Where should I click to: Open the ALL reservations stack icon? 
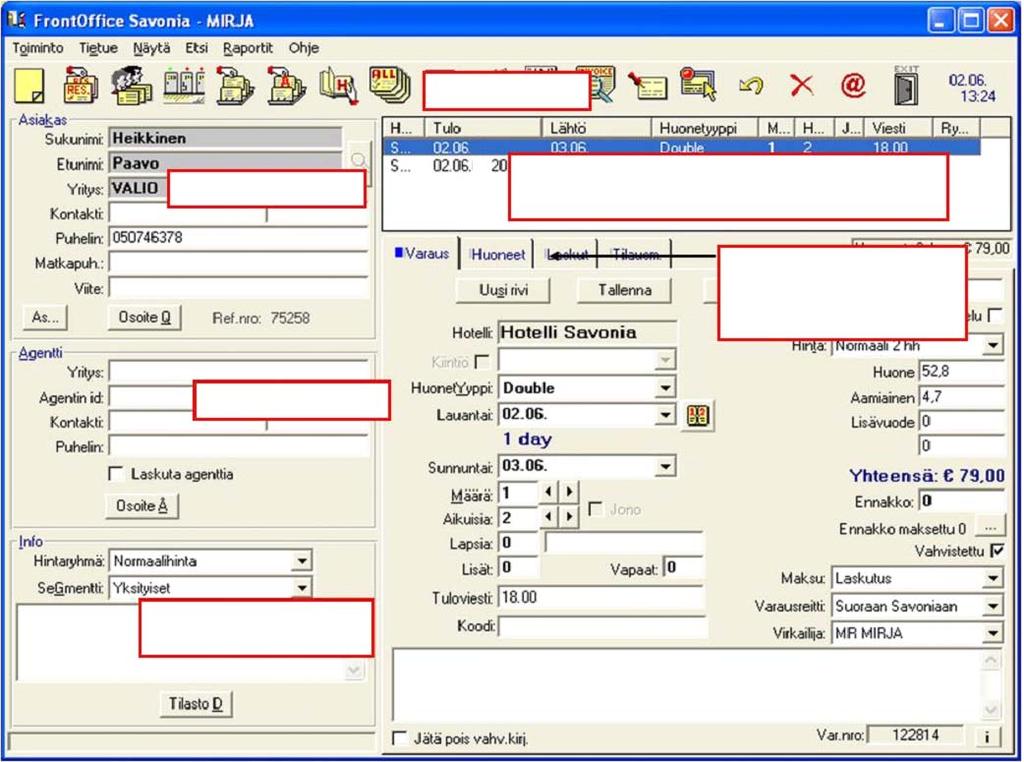389,84
